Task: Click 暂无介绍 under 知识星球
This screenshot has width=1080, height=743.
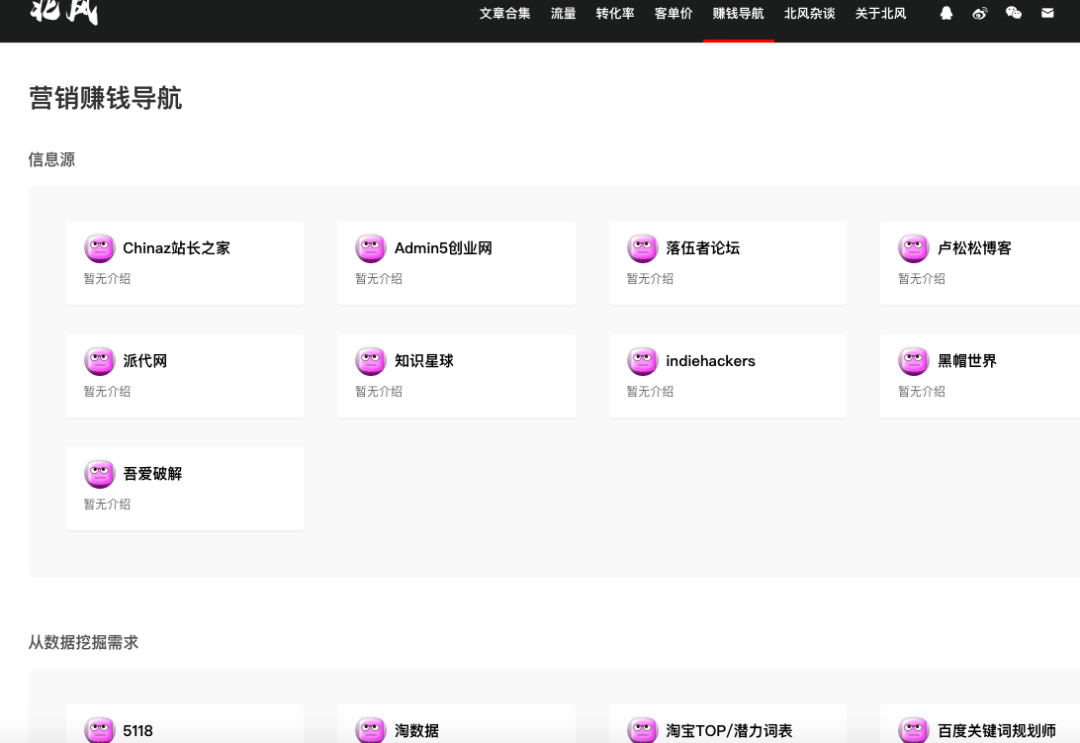Action: pos(378,392)
